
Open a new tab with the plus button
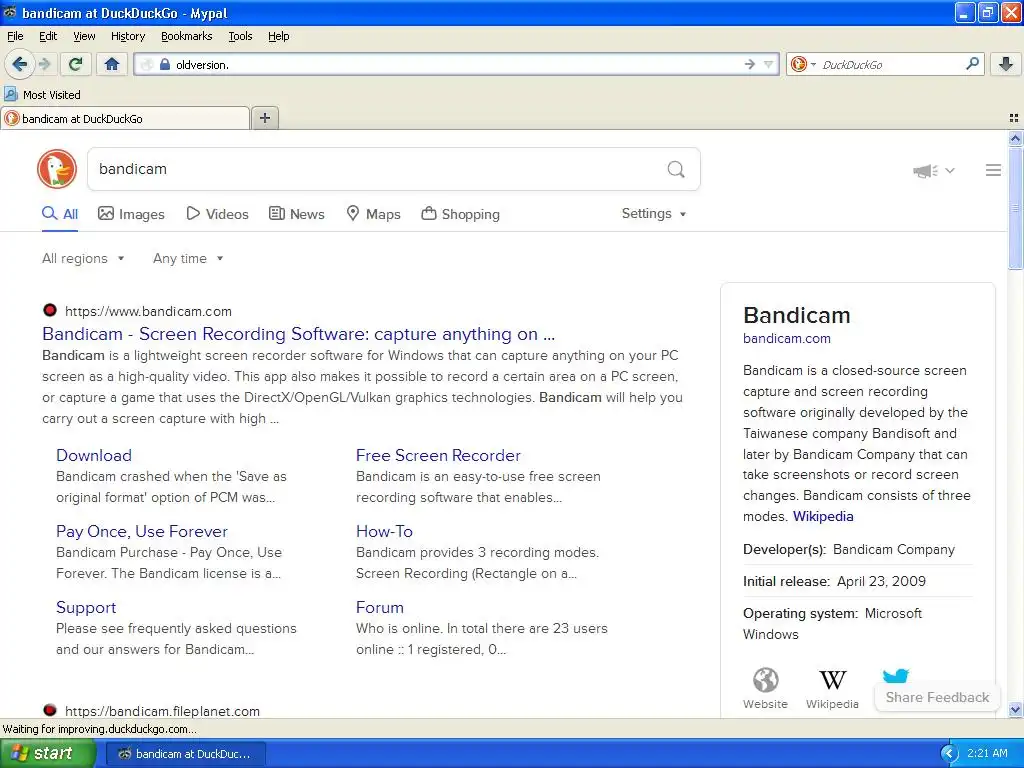[x=265, y=118]
